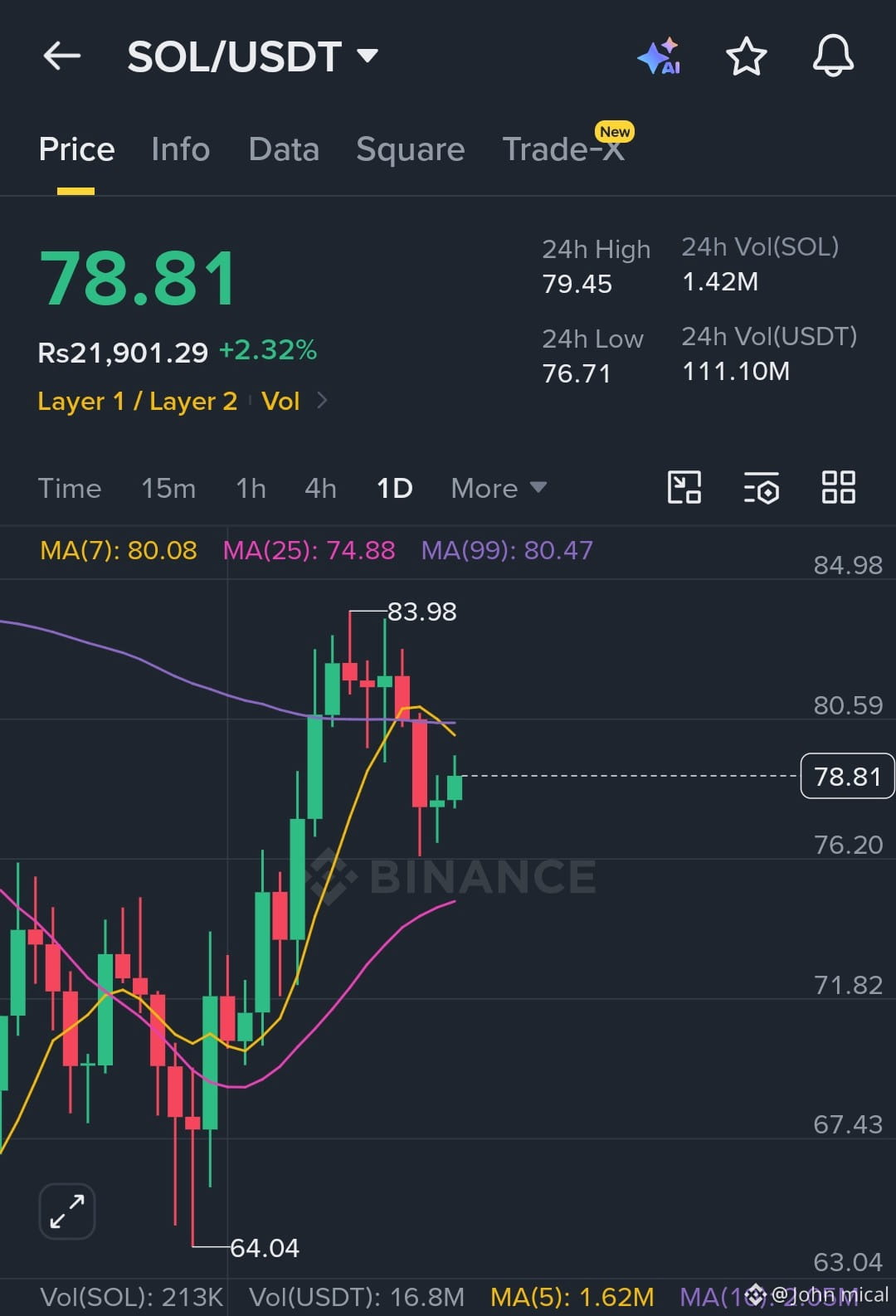The image size is (896, 1316).
Task: Open the AI assistant sparkle icon
Action: coord(660,56)
